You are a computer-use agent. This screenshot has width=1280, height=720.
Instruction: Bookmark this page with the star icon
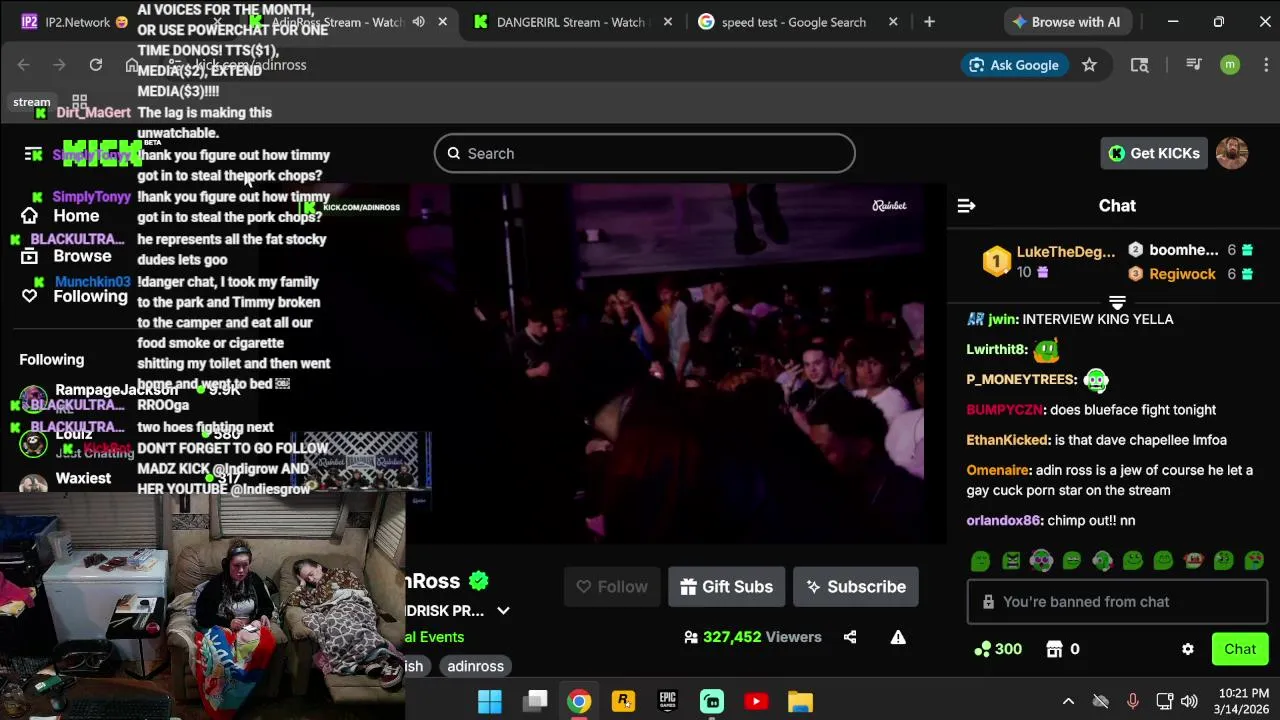coord(1089,65)
